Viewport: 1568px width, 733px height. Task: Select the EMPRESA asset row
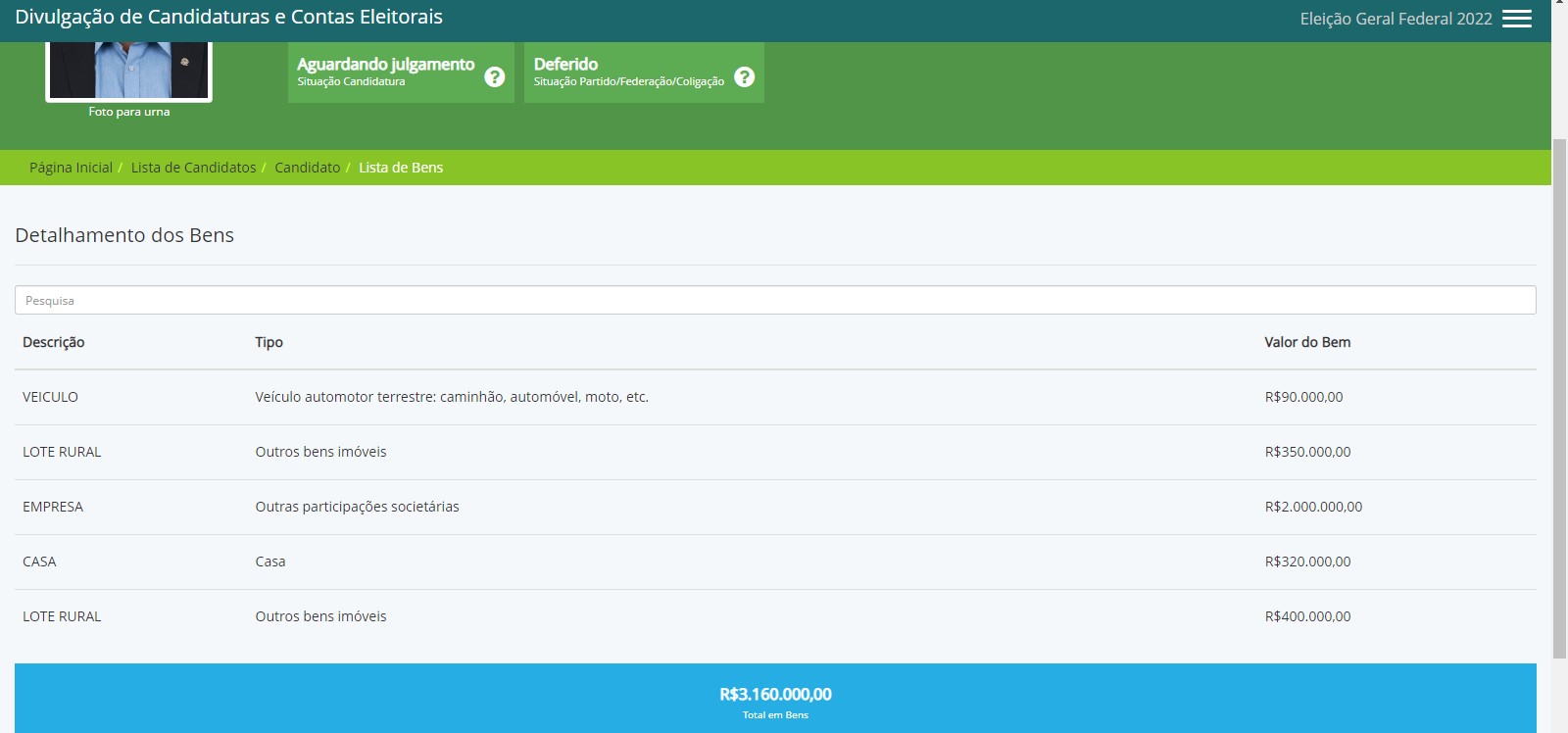click(53, 507)
